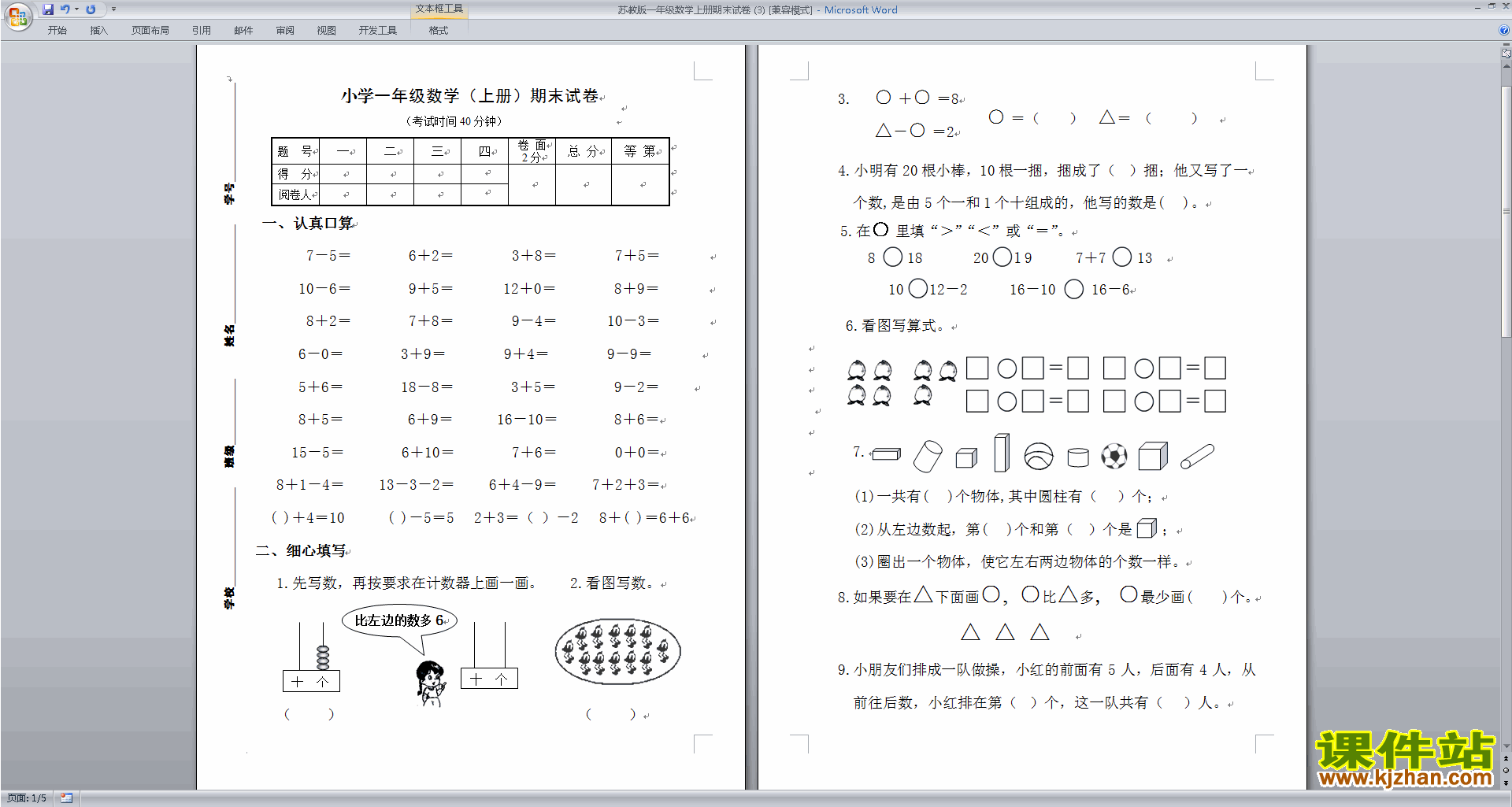1512x807 pixels.
Task: Open the undo history dropdown arrow
Action: coord(76,9)
